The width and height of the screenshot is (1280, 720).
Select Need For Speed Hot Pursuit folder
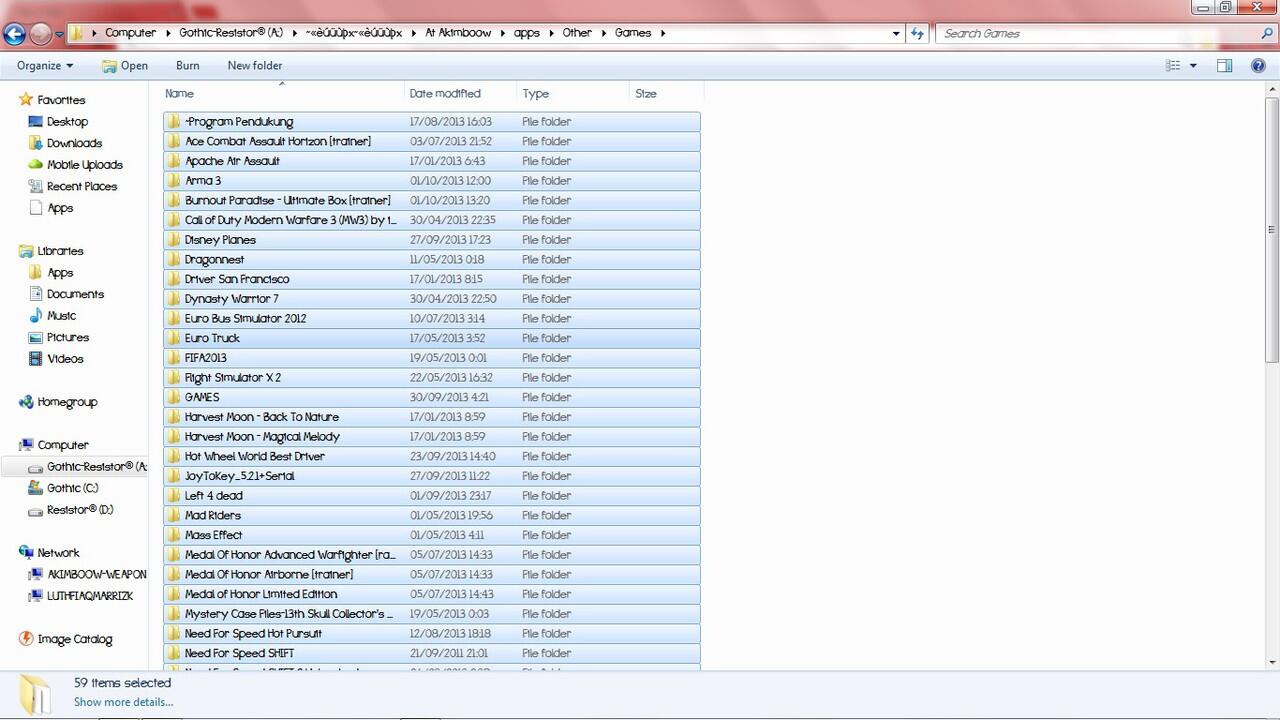(431, 634)
